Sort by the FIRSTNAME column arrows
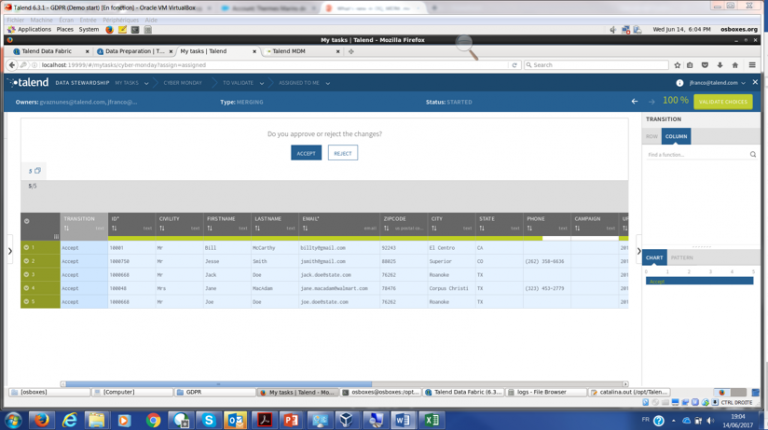The height and width of the screenshot is (430, 768). [210, 228]
